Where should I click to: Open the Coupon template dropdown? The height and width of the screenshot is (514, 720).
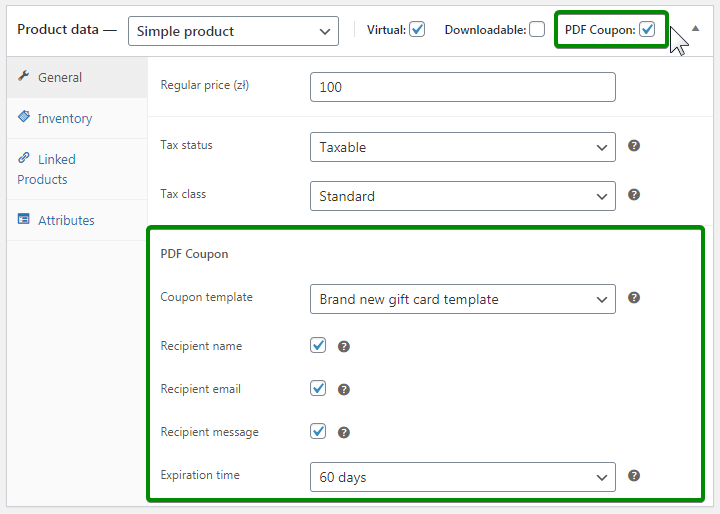pos(462,299)
